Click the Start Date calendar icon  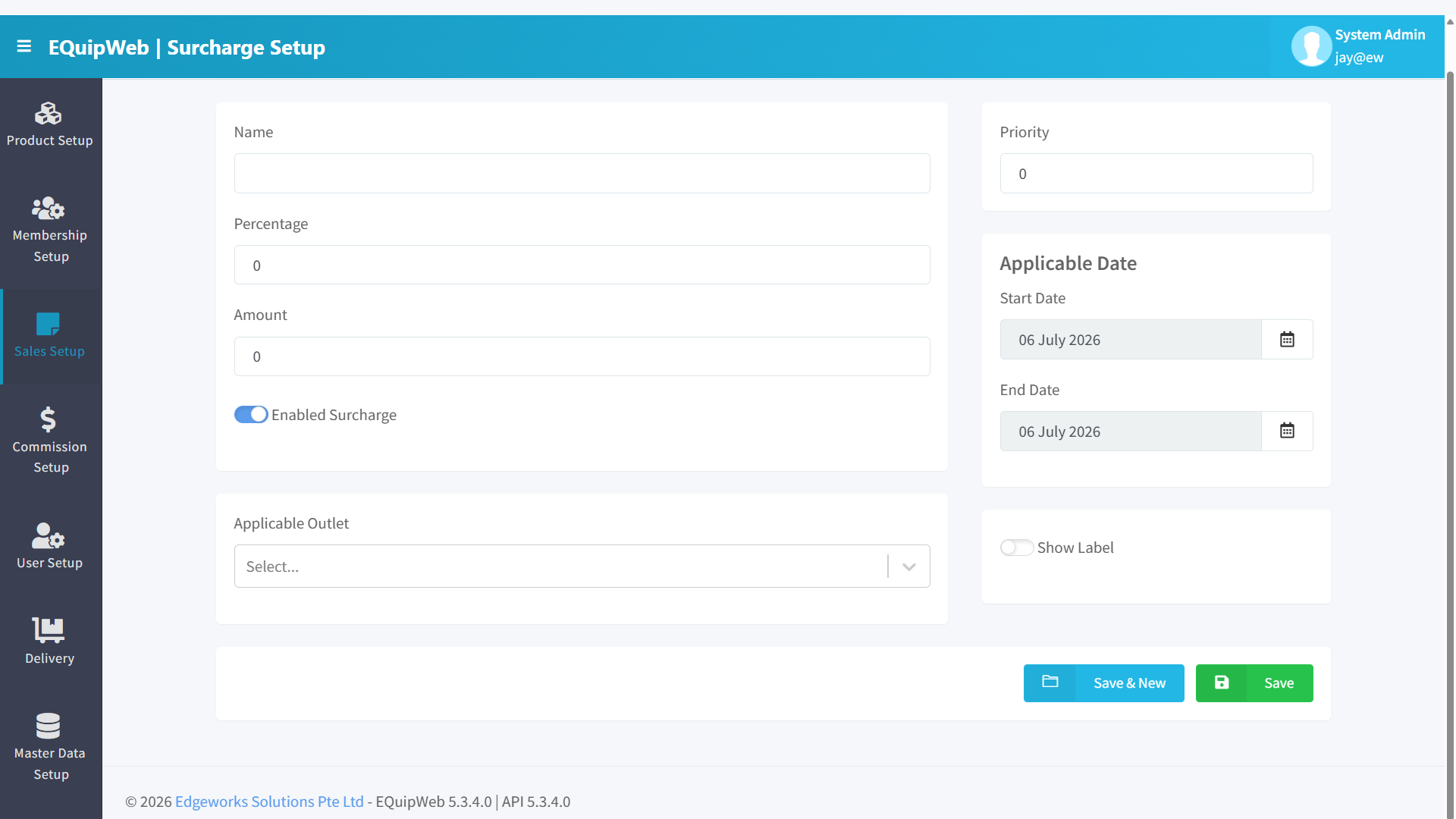1287,340
